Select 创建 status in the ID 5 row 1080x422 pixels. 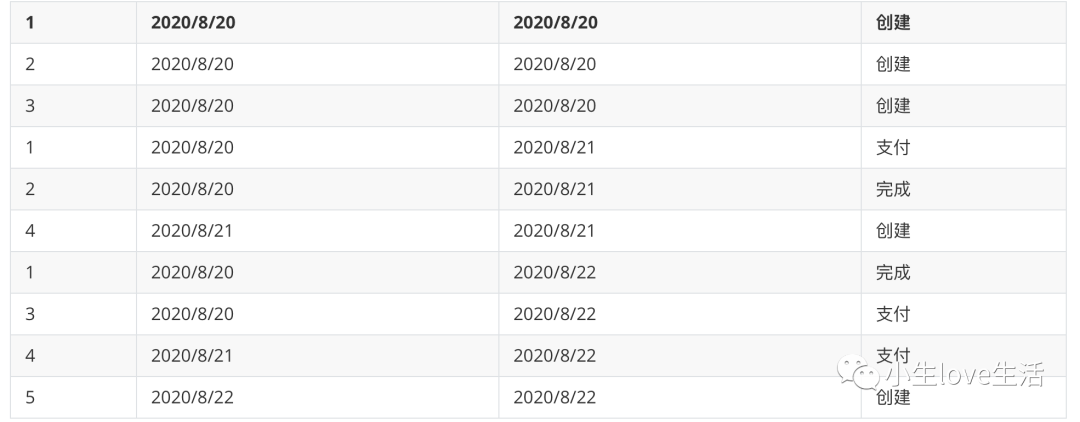point(893,397)
